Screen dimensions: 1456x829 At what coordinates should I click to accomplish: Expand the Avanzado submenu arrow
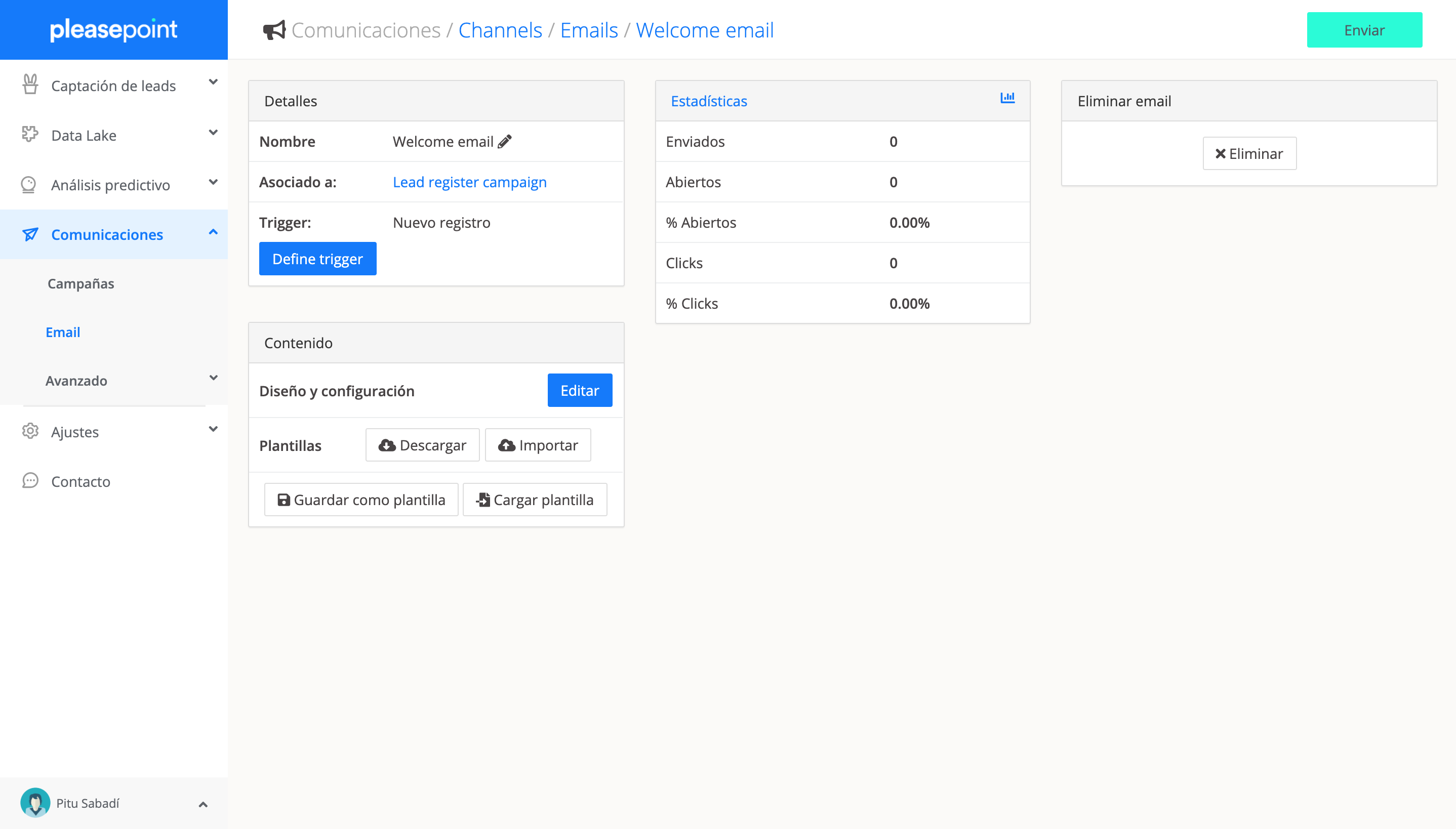click(x=213, y=378)
